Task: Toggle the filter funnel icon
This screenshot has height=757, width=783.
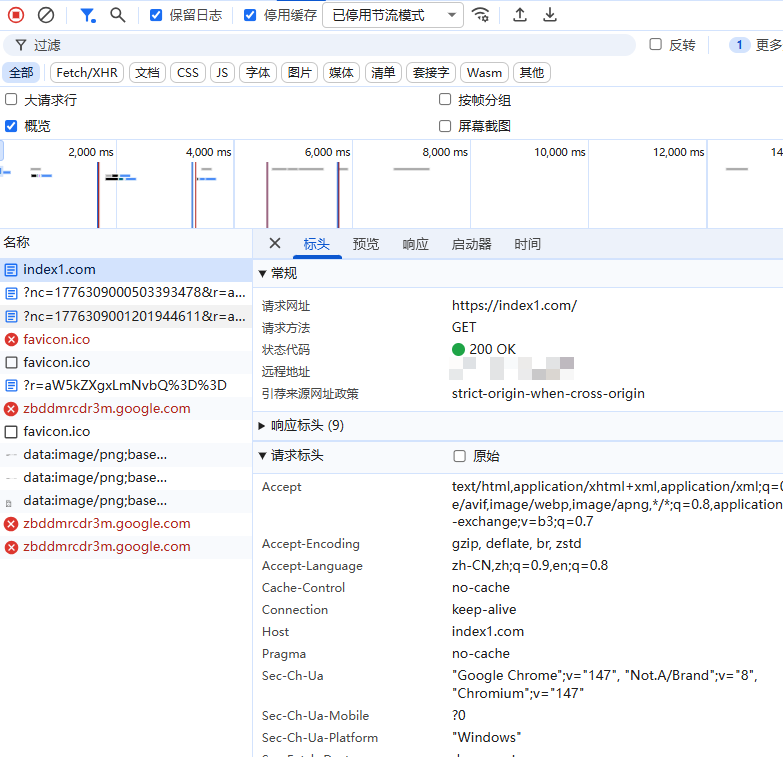Action: tap(88, 15)
